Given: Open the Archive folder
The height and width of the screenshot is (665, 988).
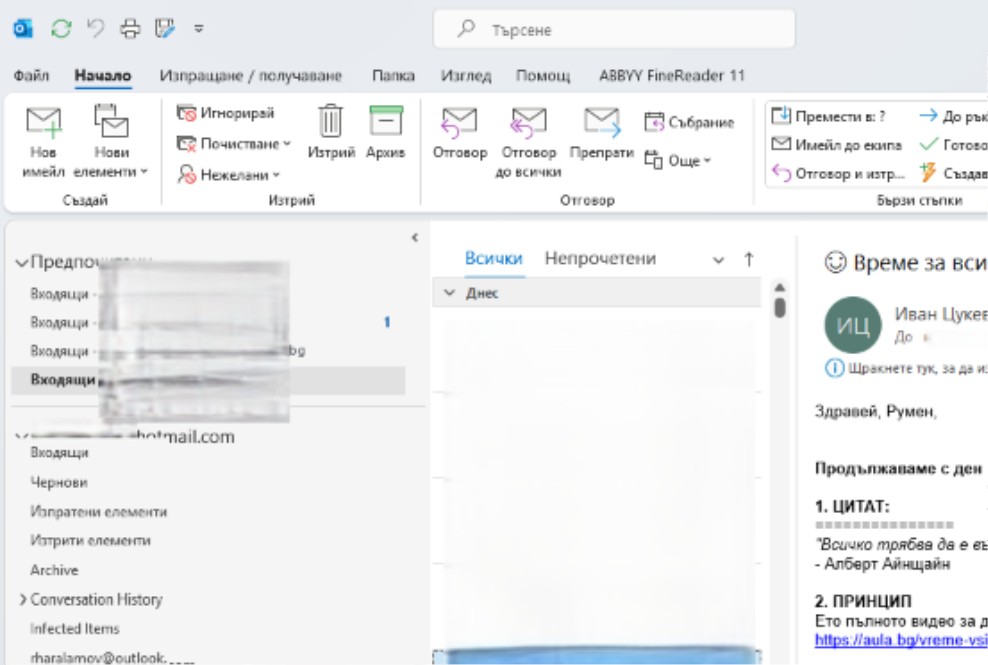Looking at the screenshot, I should point(55,570).
